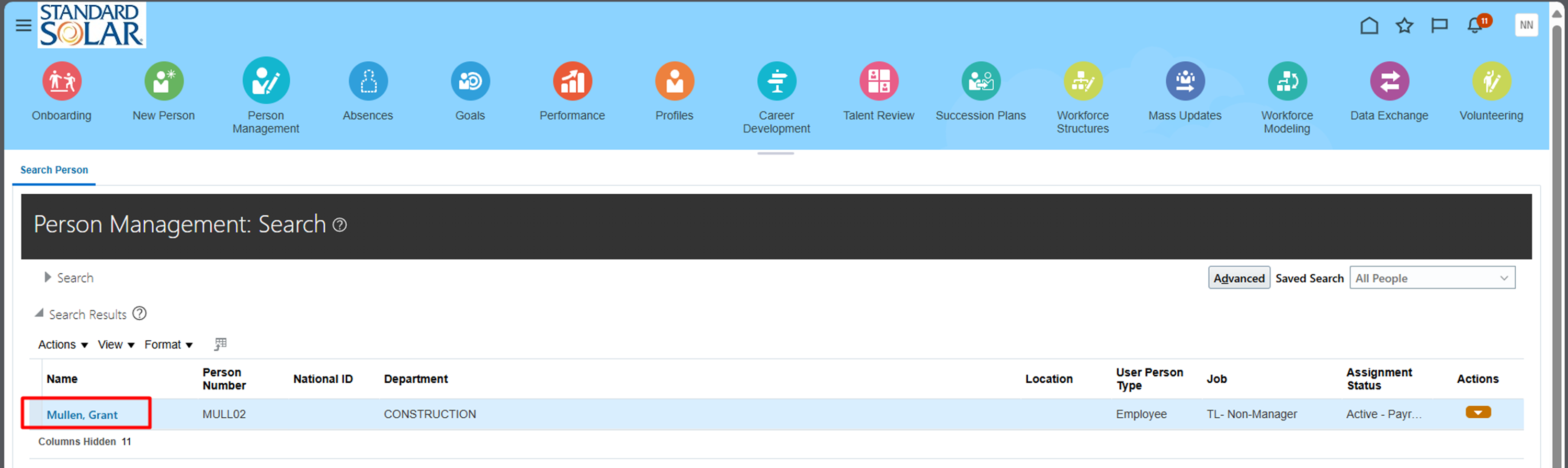Click the National ID column header
Image resolution: width=1568 pixels, height=468 pixels.
coord(323,379)
